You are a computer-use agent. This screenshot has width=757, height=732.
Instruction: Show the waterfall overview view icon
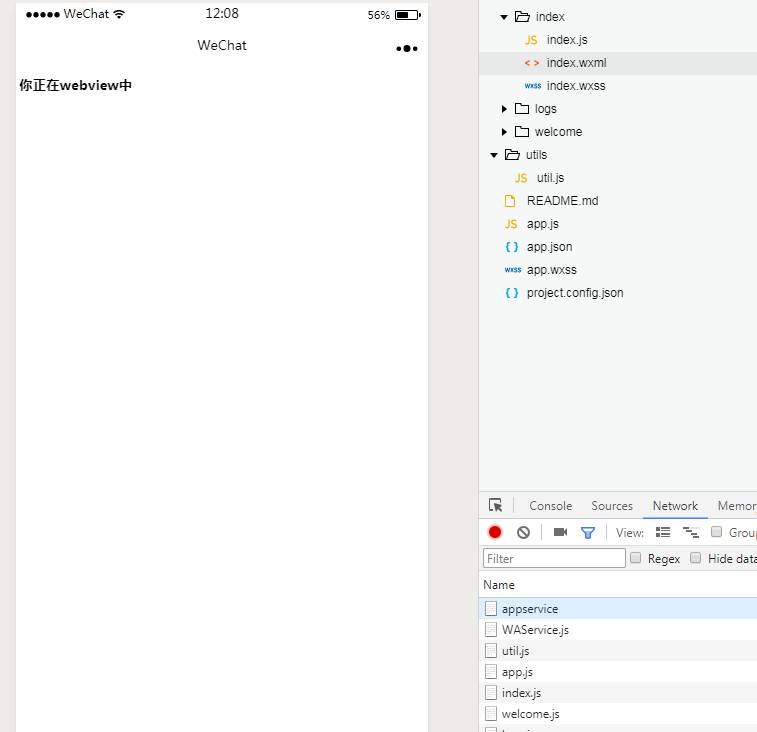[x=691, y=532]
